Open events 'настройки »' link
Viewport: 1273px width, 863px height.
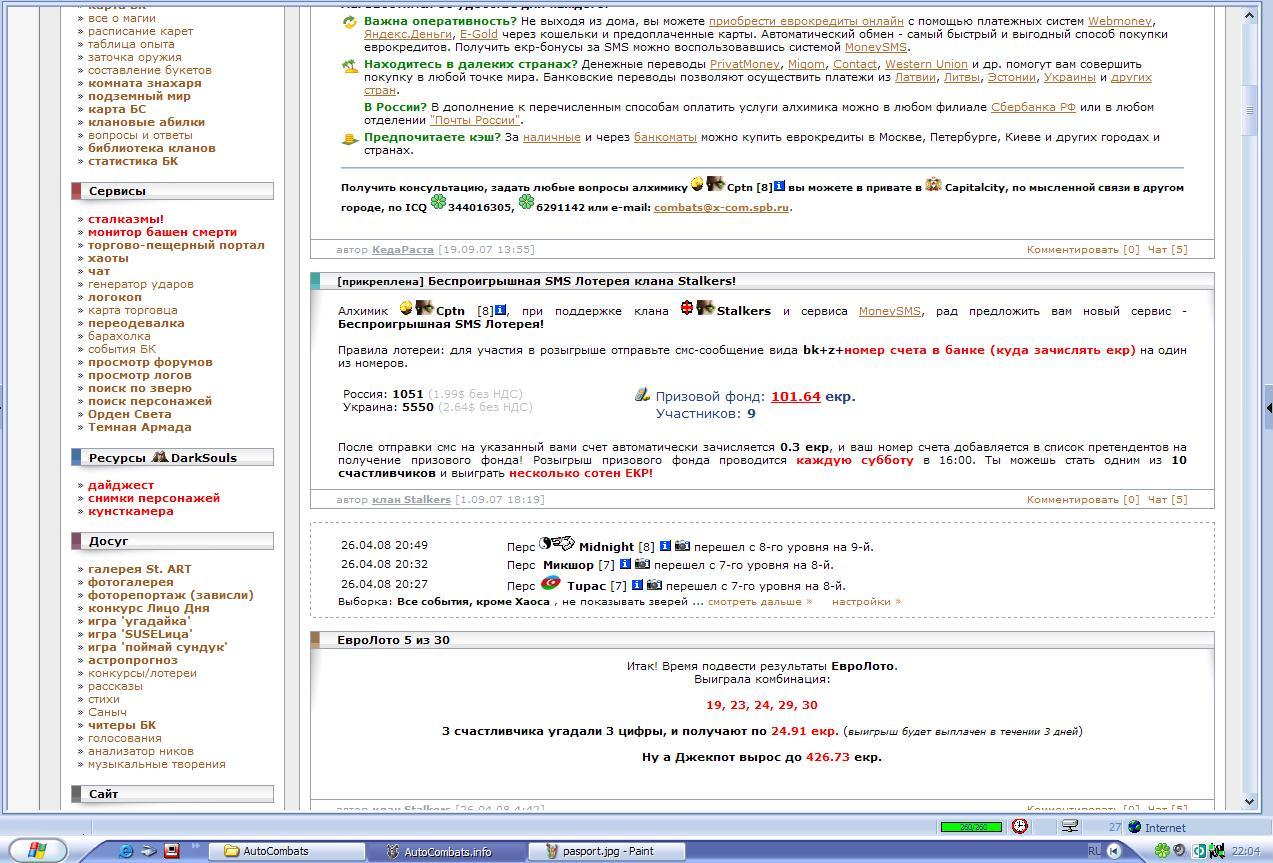point(866,602)
